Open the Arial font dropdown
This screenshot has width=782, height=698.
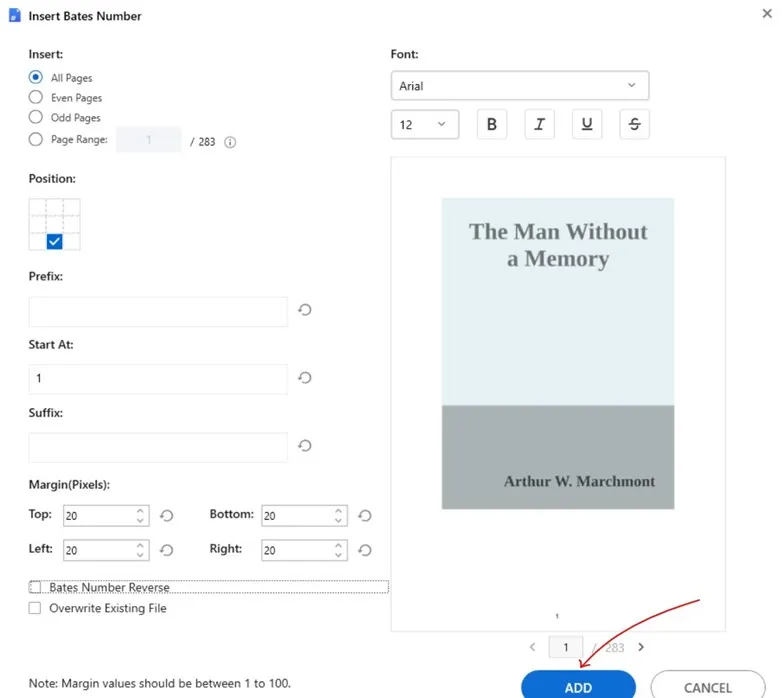[519, 86]
